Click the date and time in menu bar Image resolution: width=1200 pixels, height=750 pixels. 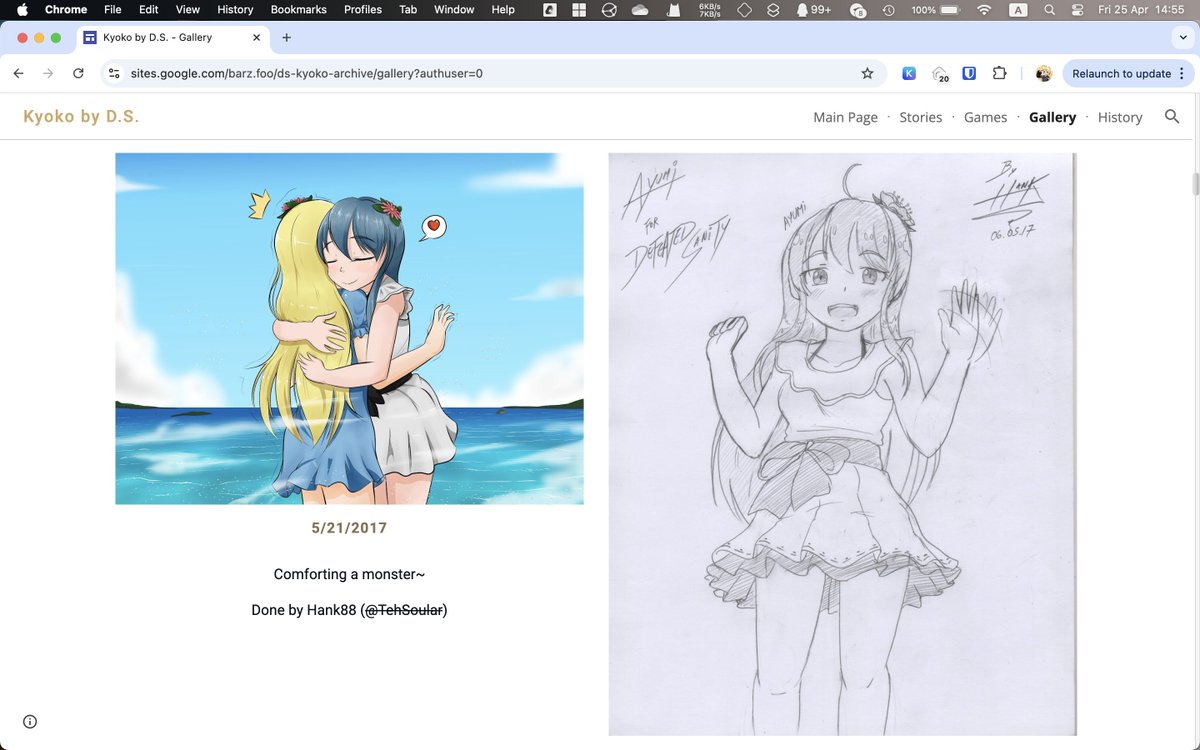tap(1141, 9)
